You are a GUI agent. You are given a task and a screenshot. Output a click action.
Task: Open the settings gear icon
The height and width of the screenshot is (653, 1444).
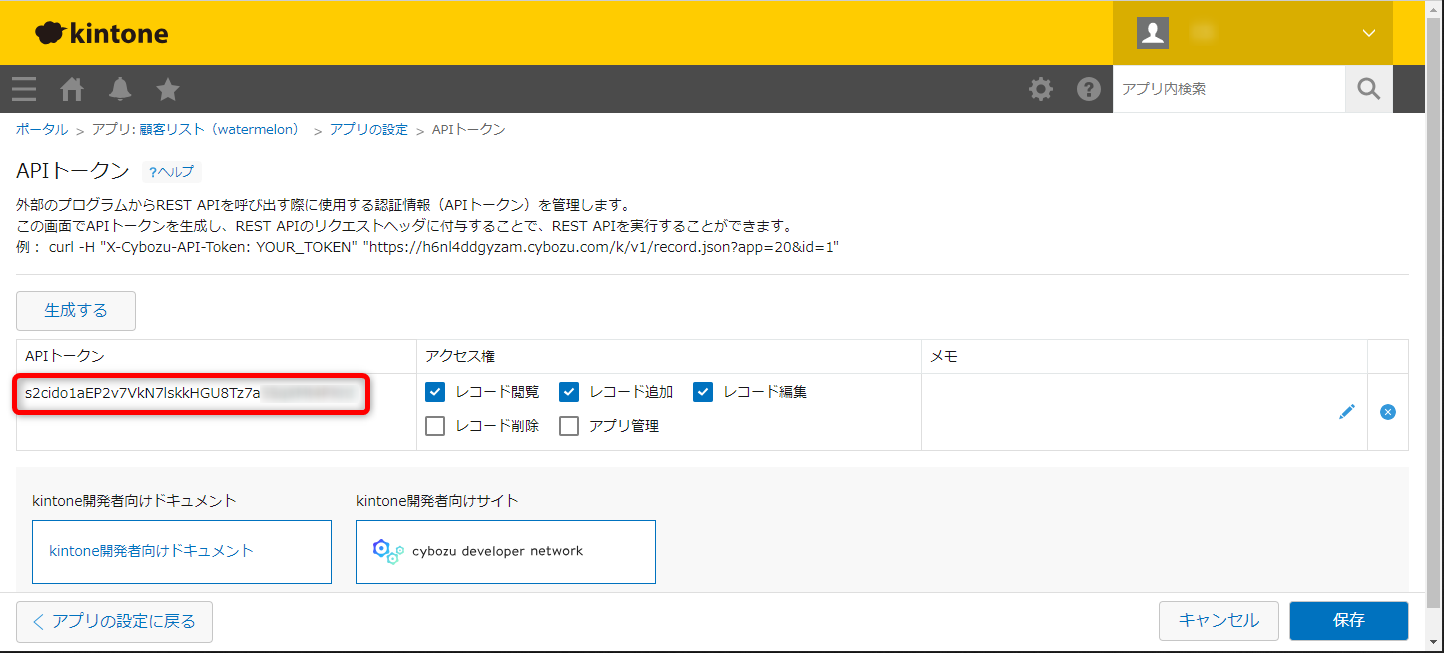click(x=1041, y=89)
